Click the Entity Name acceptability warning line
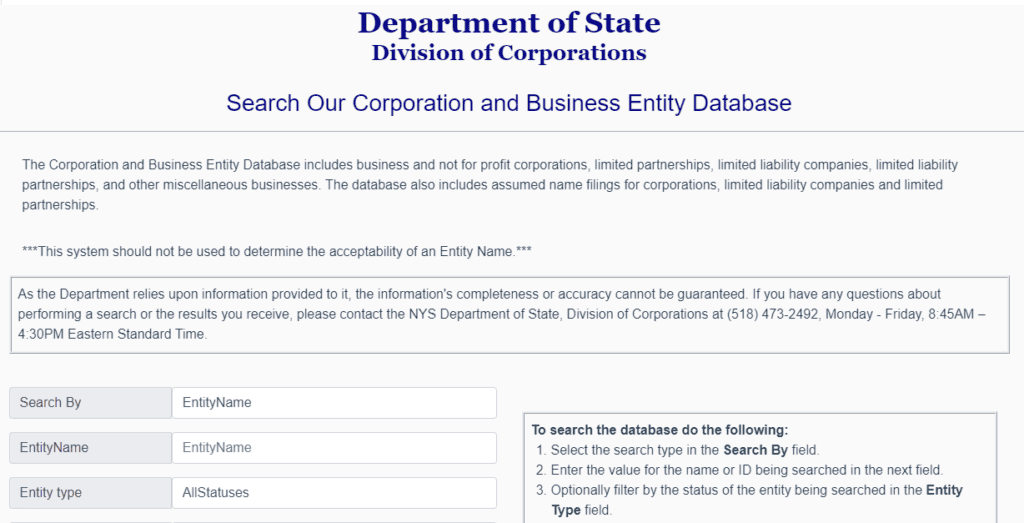Image resolution: width=1024 pixels, height=523 pixels. [276, 251]
